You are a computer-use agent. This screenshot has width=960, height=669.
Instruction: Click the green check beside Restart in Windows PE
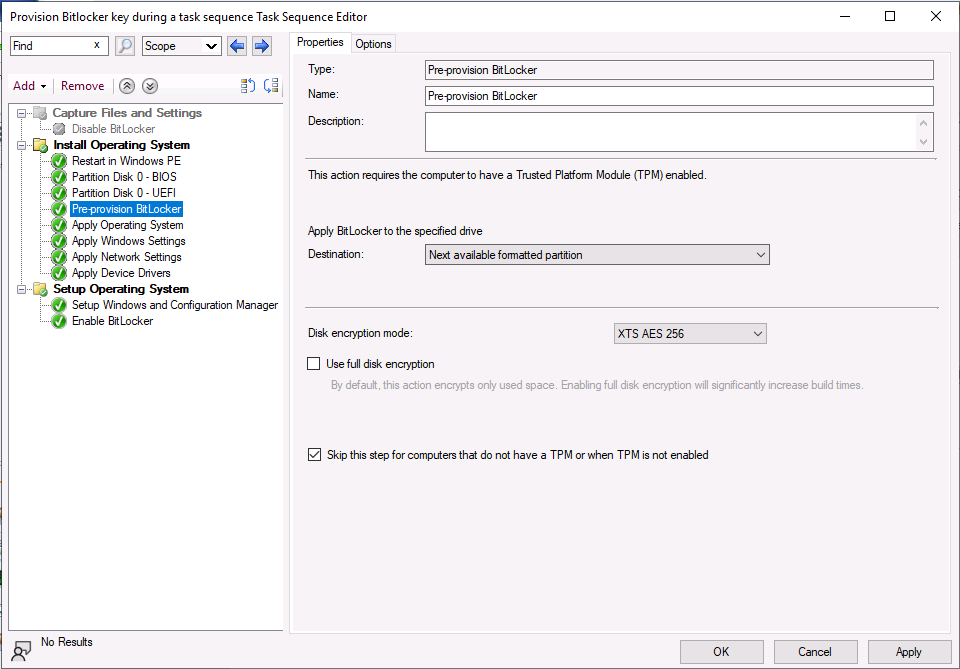(59, 161)
